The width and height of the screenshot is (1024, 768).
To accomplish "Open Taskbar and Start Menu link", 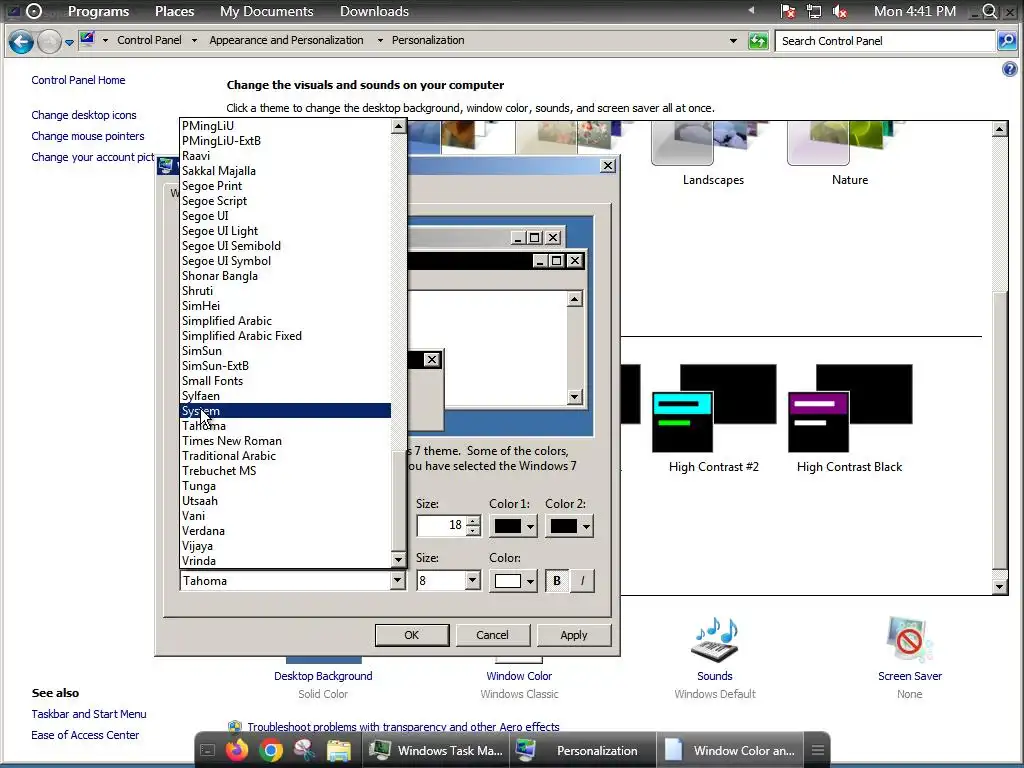I will tap(89, 714).
